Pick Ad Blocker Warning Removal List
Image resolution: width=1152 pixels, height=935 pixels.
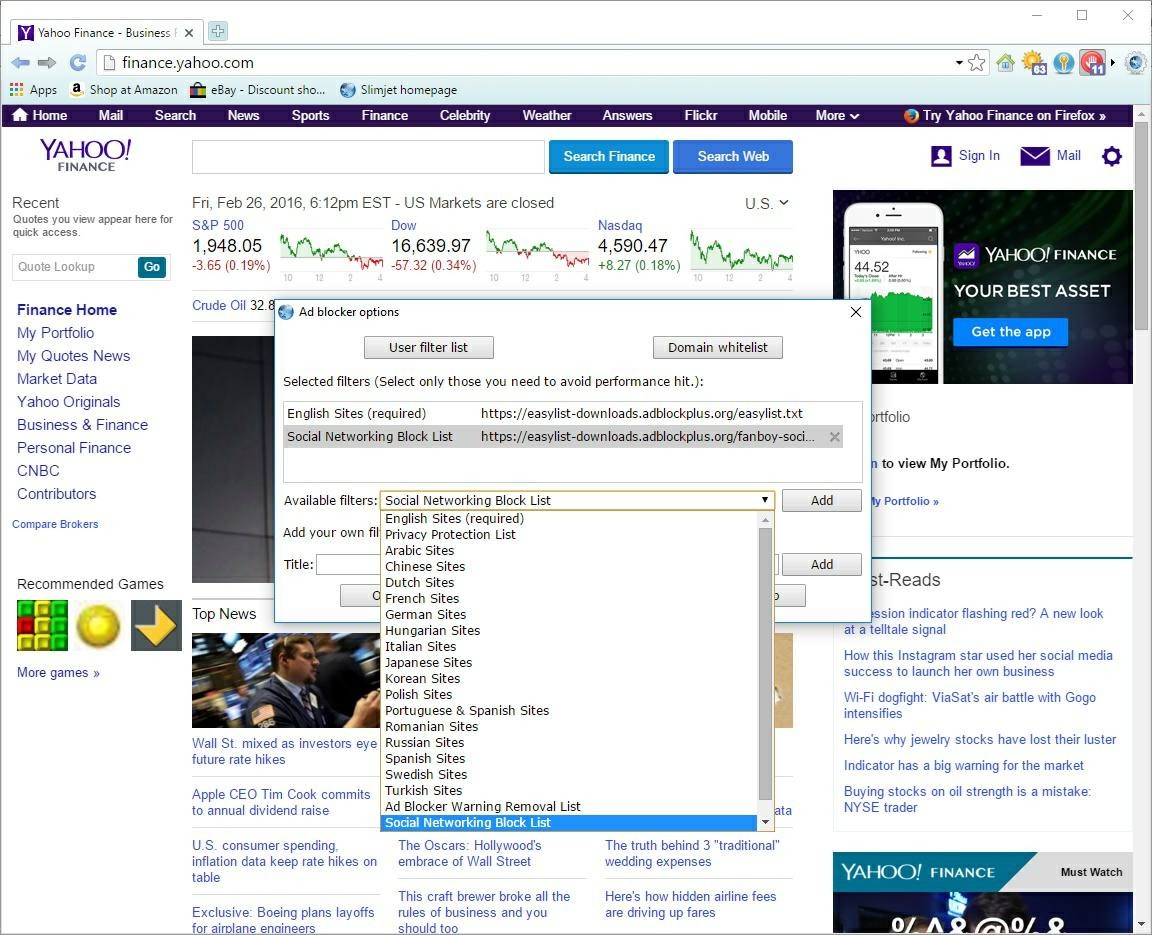(x=482, y=807)
